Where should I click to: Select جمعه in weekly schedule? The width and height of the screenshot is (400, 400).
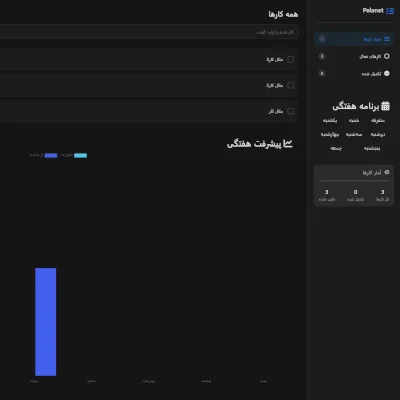point(336,148)
